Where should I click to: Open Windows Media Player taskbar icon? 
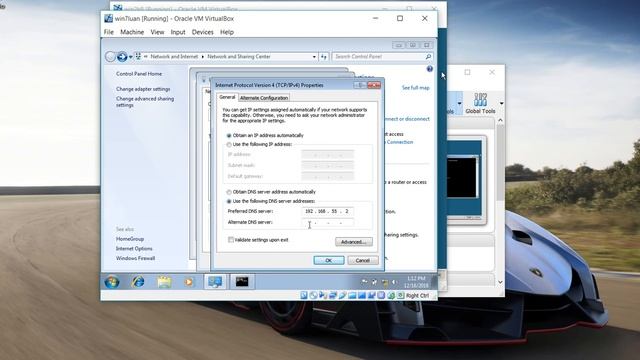[189, 282]
